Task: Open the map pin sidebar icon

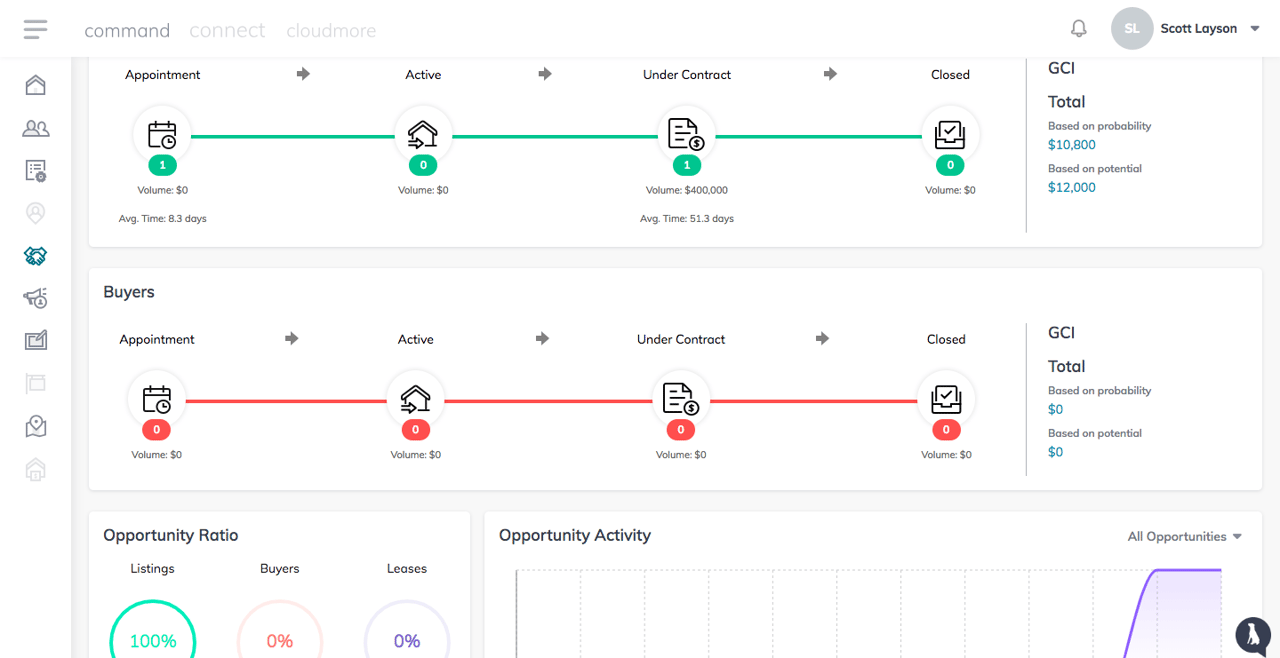Action: tap(36, 426)
